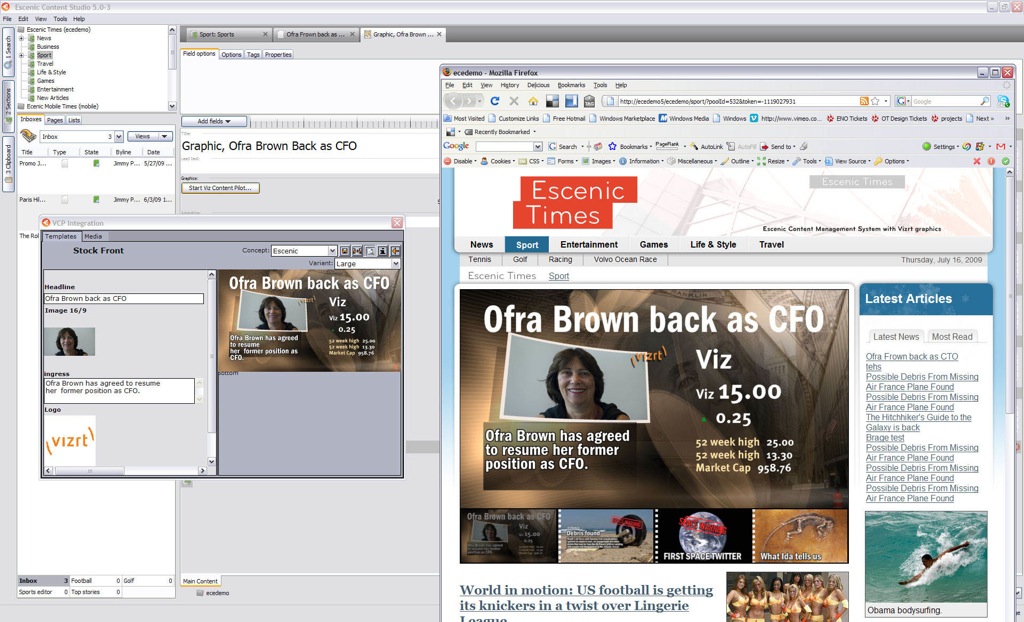Viewport: 1024px width, 622px height.
Task: Open the Recently Bookmarked dropdown
Action: pos(500,132)
